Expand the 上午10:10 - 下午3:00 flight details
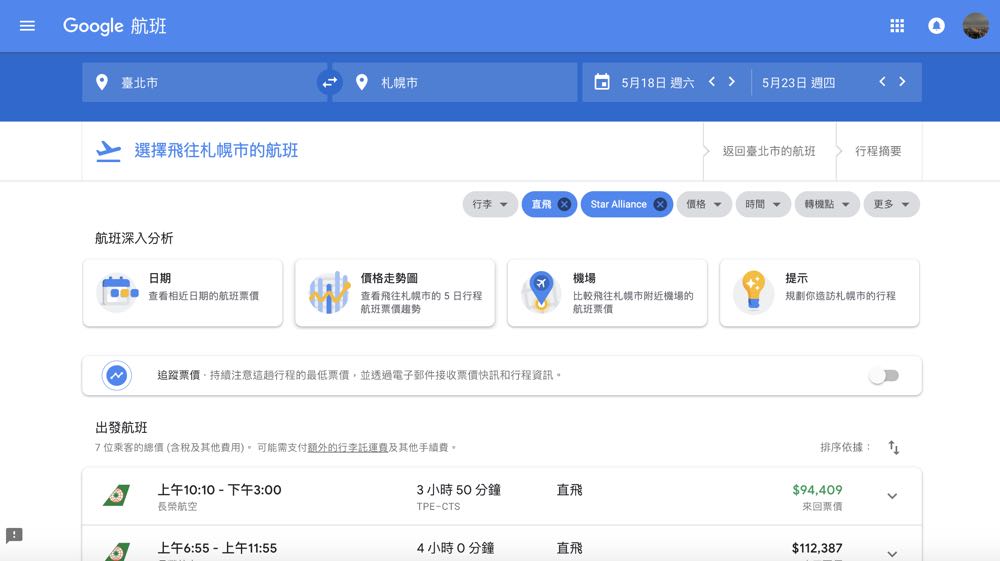This screenshot has height=561, width=1000. coord(892,496)
